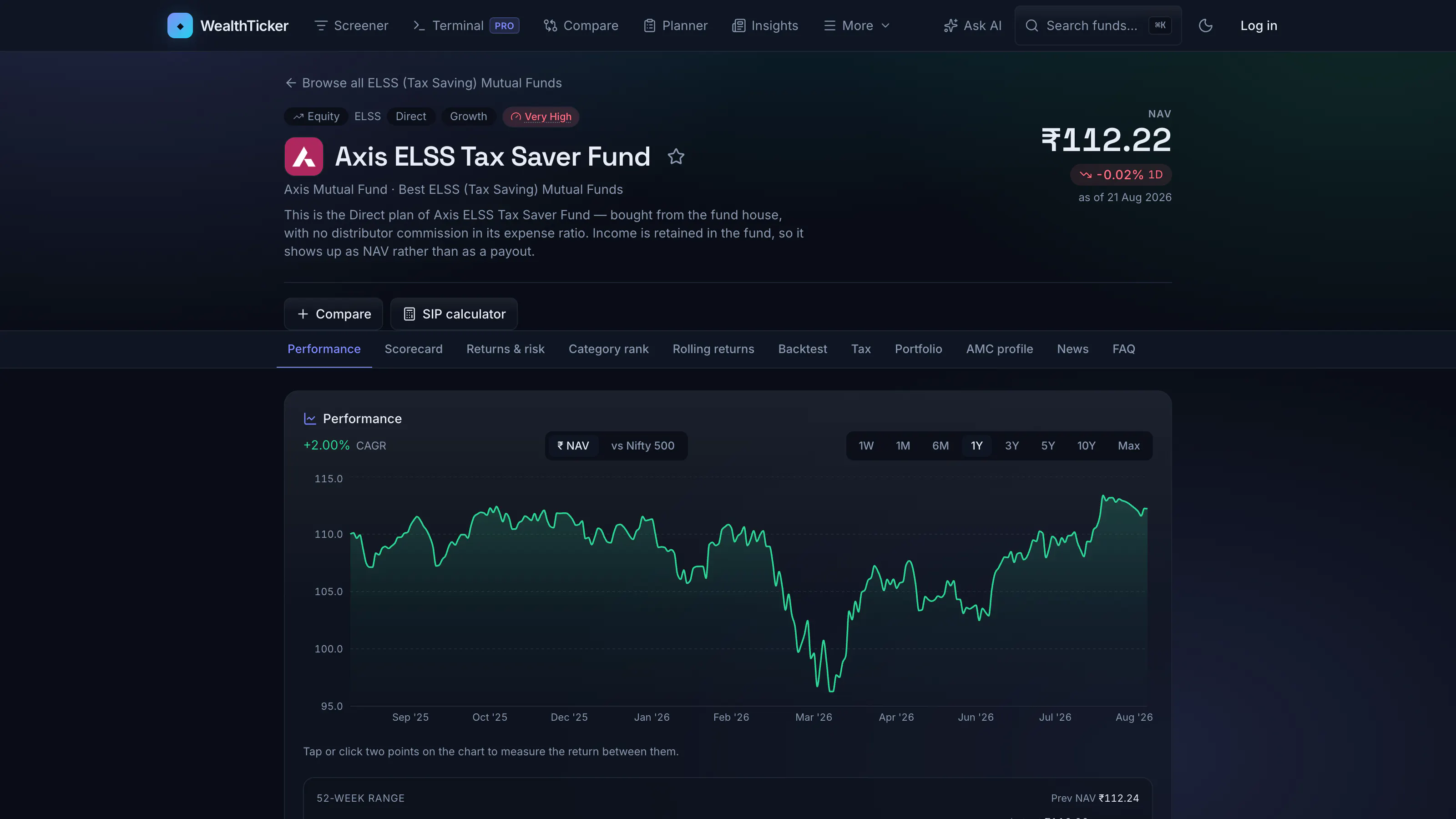The width and height of the screenshot is (1456, 819).
Task: Click the Direct plan tag
Action: tap(411, 117)
